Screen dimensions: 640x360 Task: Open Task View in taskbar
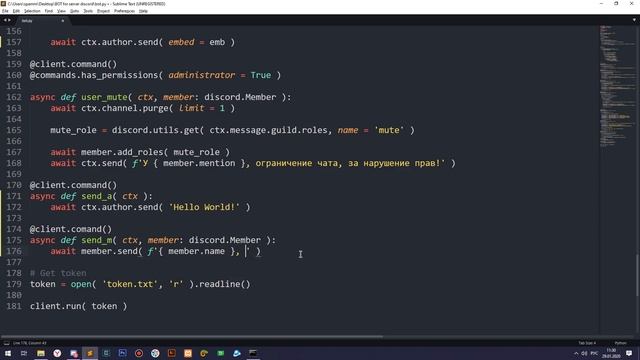click(x=24, y=353)
